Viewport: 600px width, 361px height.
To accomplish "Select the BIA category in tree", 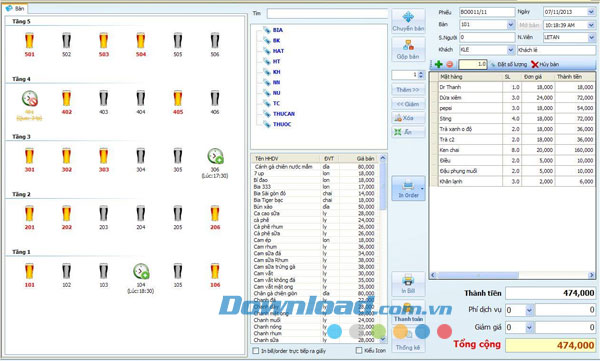I will point(278,30).
